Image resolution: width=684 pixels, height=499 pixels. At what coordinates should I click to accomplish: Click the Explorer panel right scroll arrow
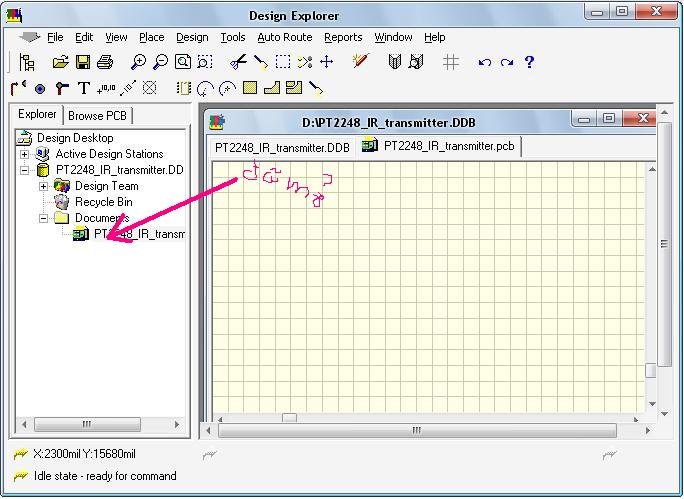pos(177,424)
